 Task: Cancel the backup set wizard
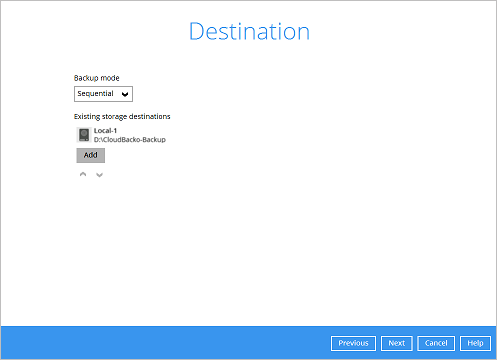(436, 343)
